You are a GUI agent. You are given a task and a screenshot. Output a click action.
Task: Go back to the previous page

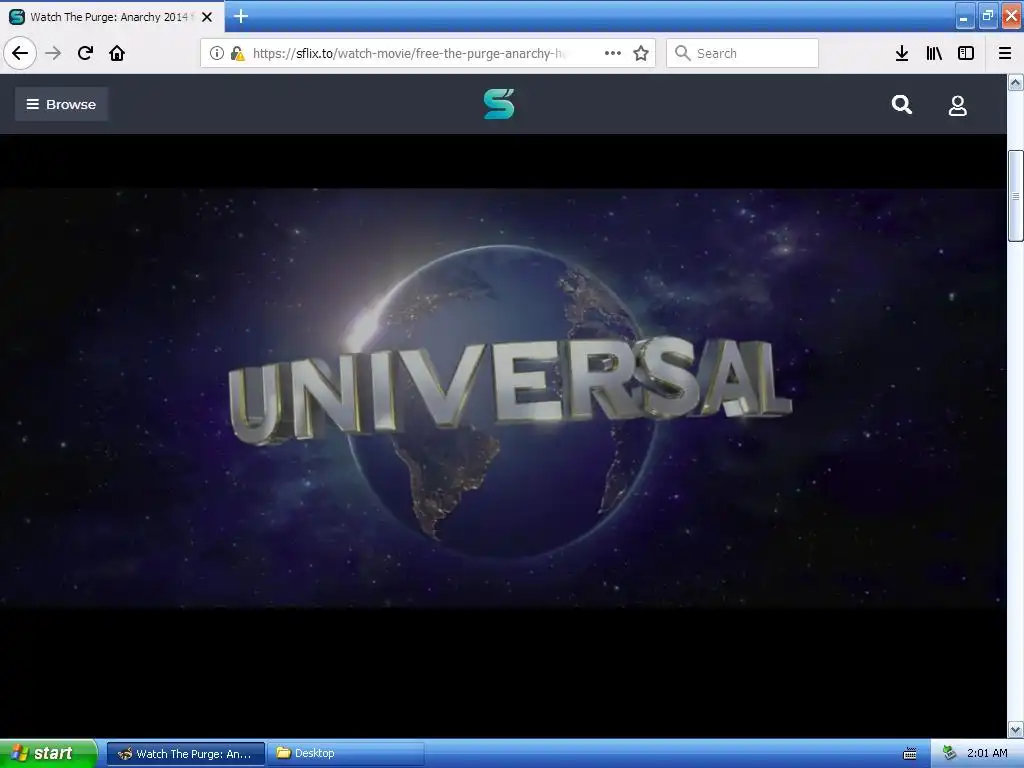(20, 53)
